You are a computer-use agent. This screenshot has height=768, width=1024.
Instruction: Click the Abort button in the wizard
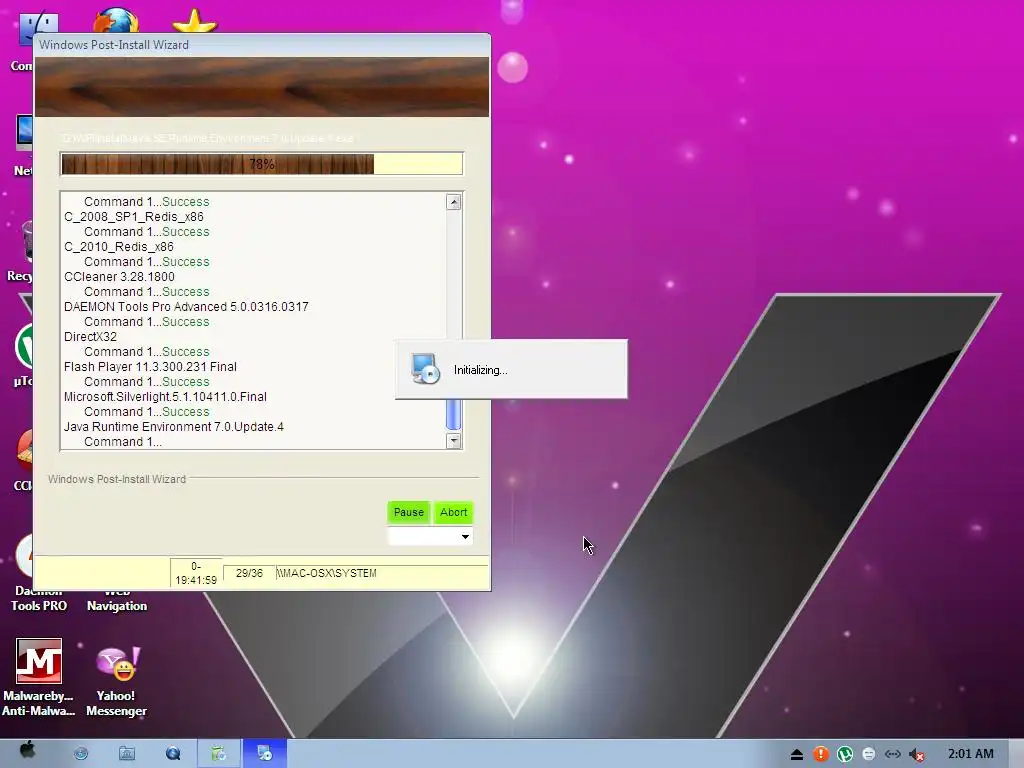tap(453, 512)
